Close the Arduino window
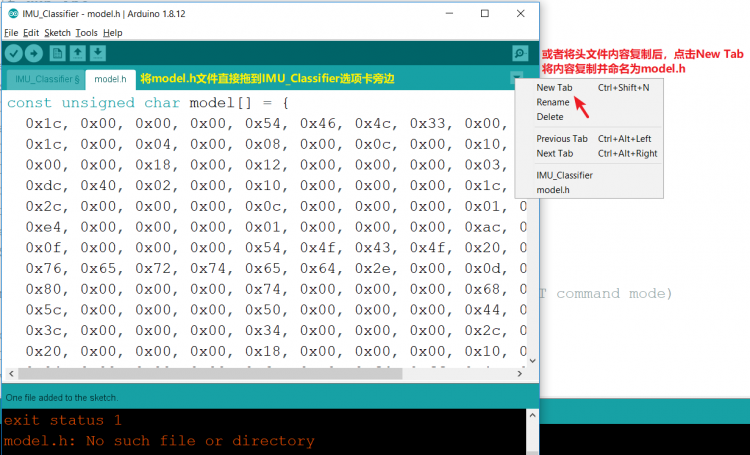750x455 pixels. coord(521,13)
